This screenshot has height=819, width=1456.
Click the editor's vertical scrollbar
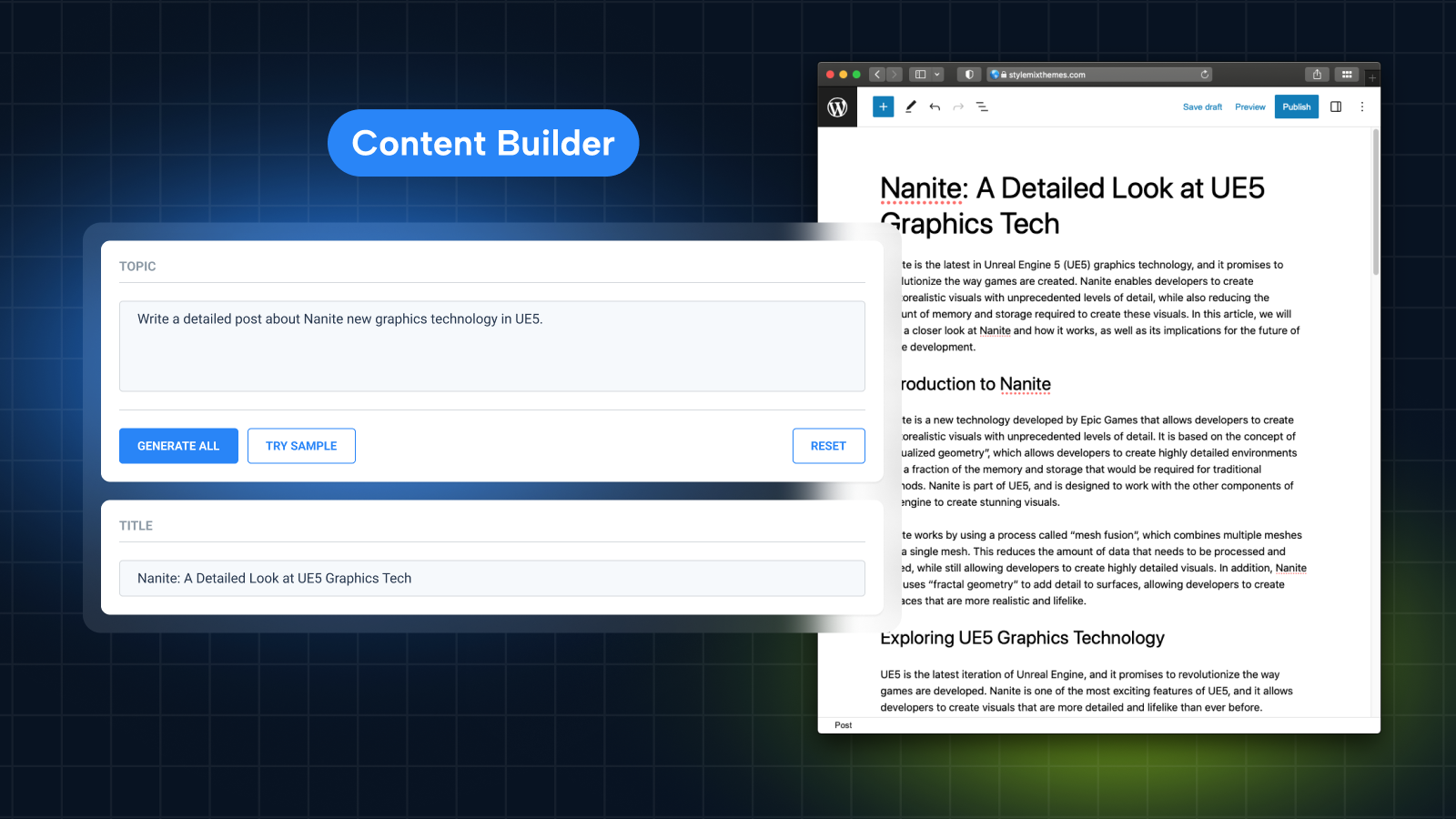point(1375,202)
